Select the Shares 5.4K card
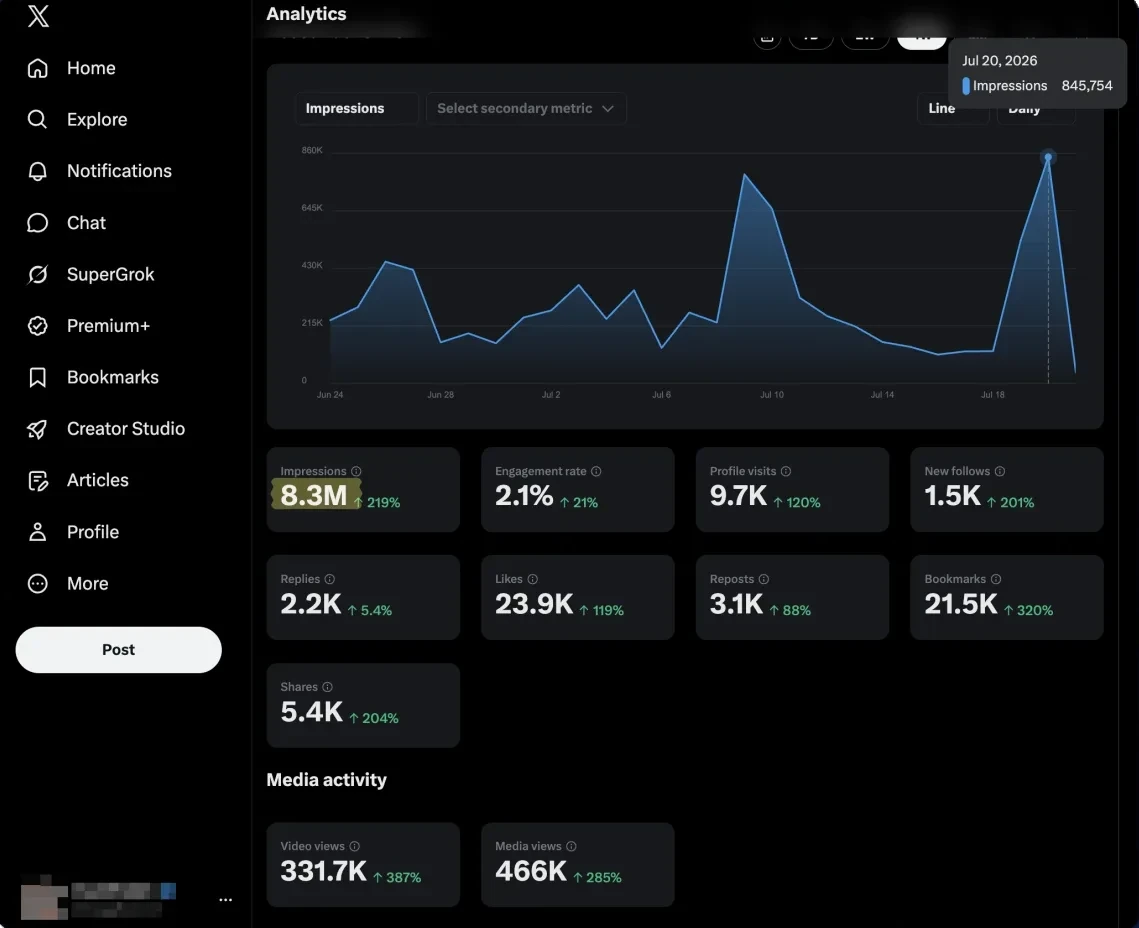This screenshot has height=928, width=1139. coord(363,705)
